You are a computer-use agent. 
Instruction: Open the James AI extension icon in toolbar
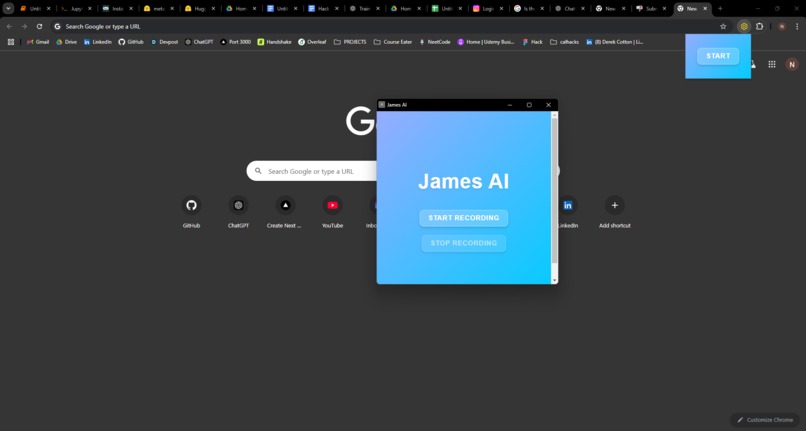pyautogui.click(x=744, y=26)
